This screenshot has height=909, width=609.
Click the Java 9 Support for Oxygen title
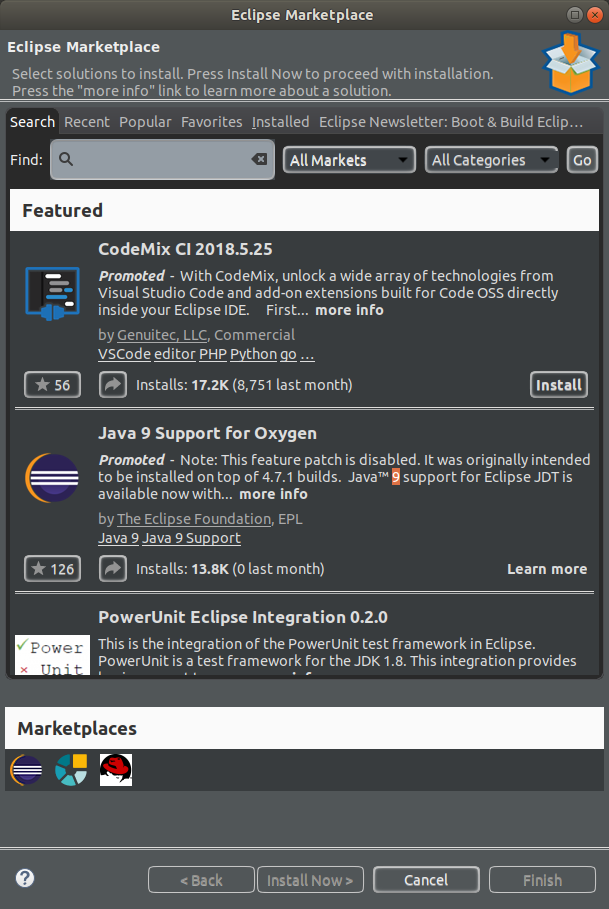[207, 433]
